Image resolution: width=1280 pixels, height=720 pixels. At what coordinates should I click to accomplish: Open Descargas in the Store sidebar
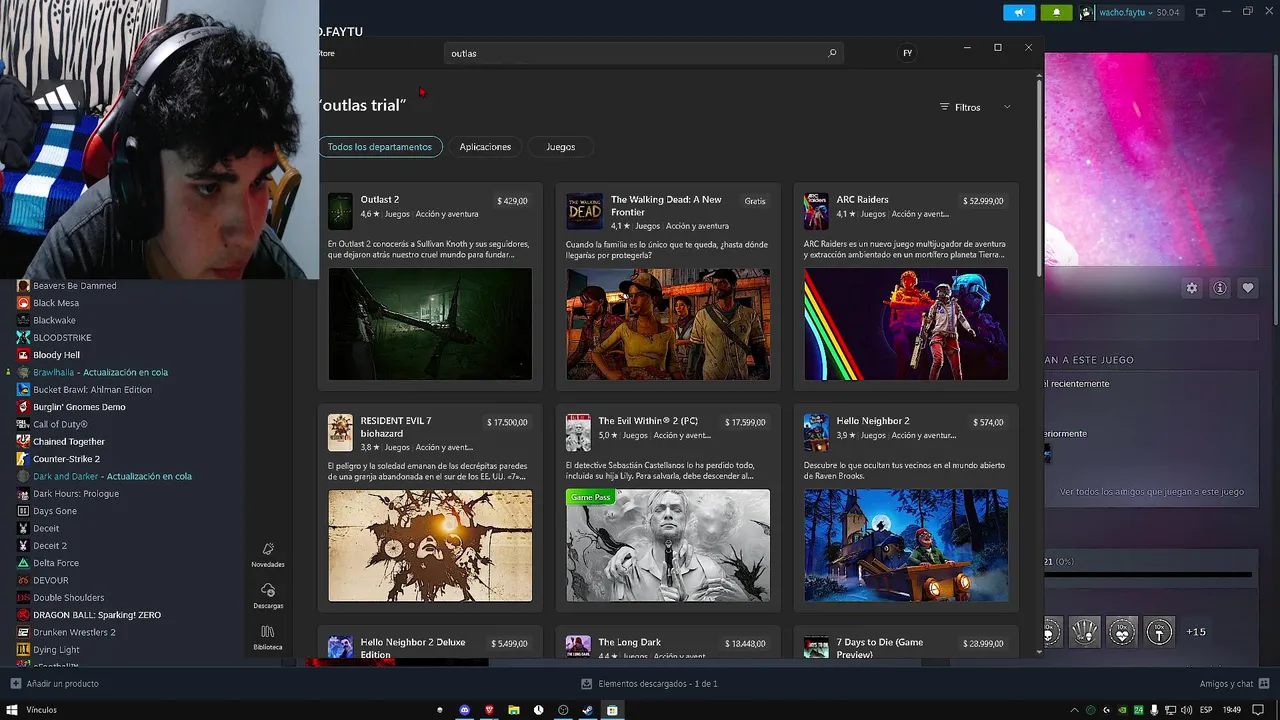pyautogui.click(x=268, y=596)
